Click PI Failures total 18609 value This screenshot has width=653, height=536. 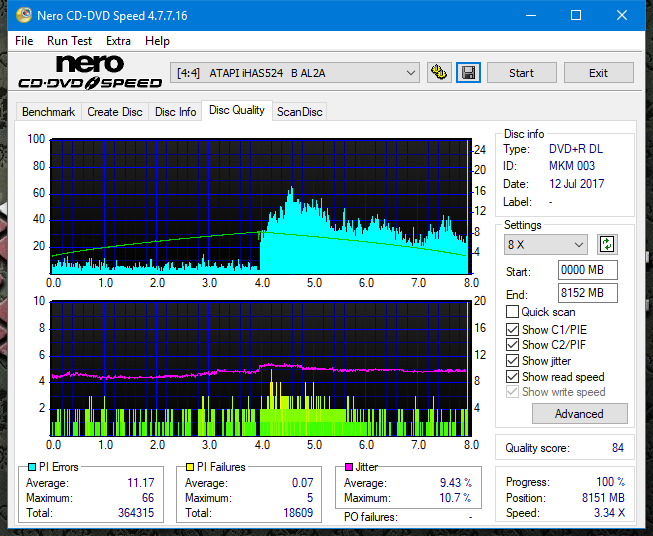(298, 513)
